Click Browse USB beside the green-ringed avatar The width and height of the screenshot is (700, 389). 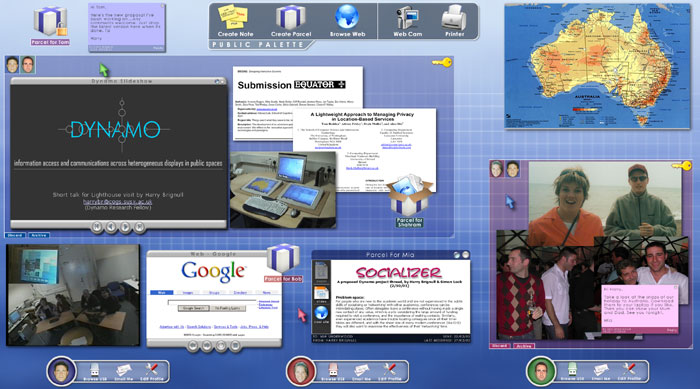(572, 372)
